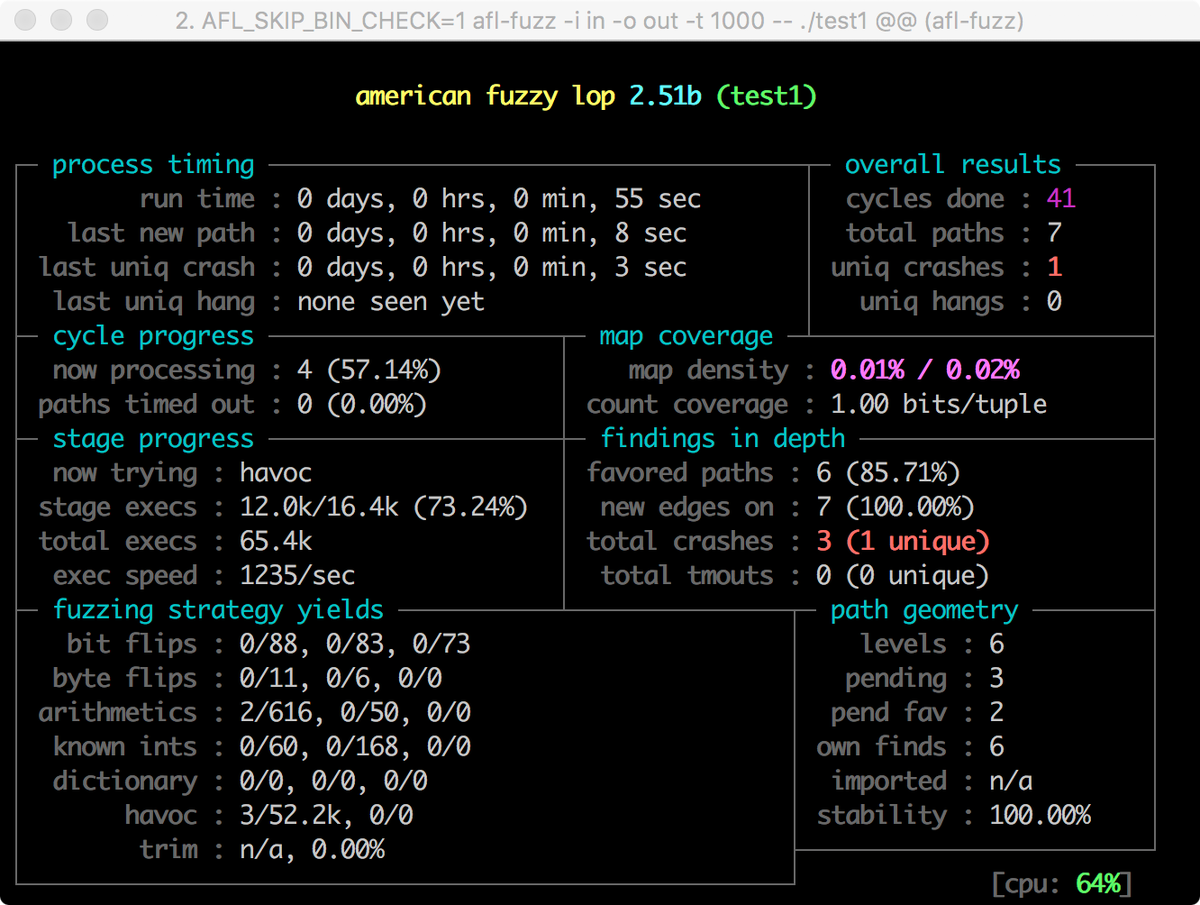Viewport: 1200px width, 905px height.
Task: Click the uniq hangs value 0
Action: (1054, 301)
